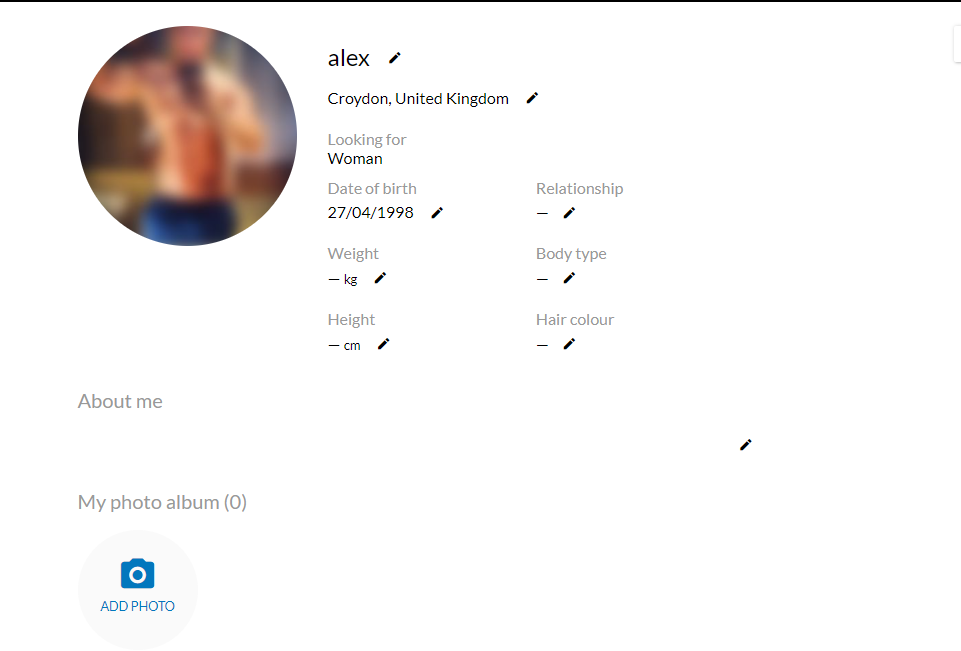The height and width of the screenshot is (651, 961).
Task: Click the blue camera icon
Action: pos(137,574)
